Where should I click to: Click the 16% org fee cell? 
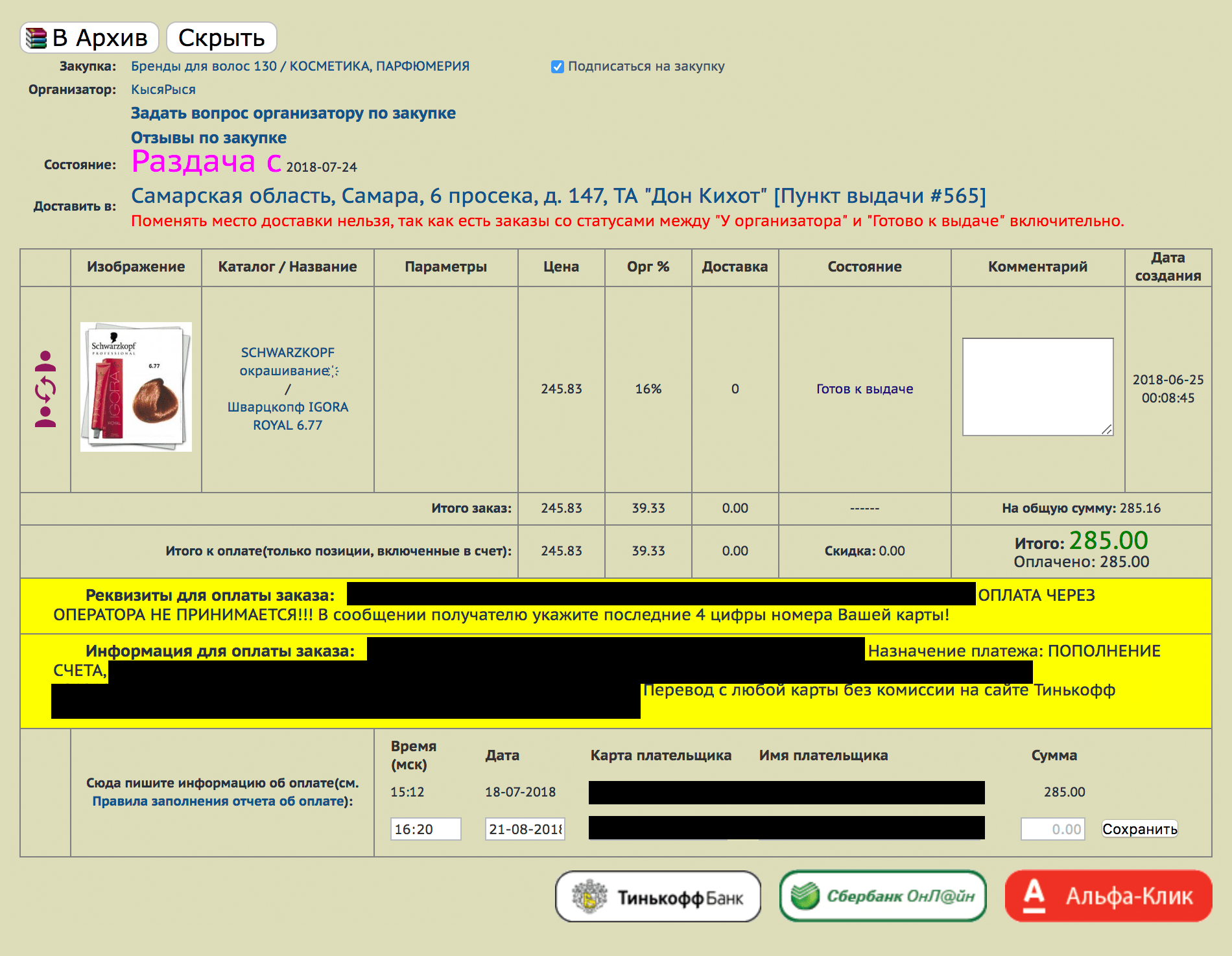648,389
